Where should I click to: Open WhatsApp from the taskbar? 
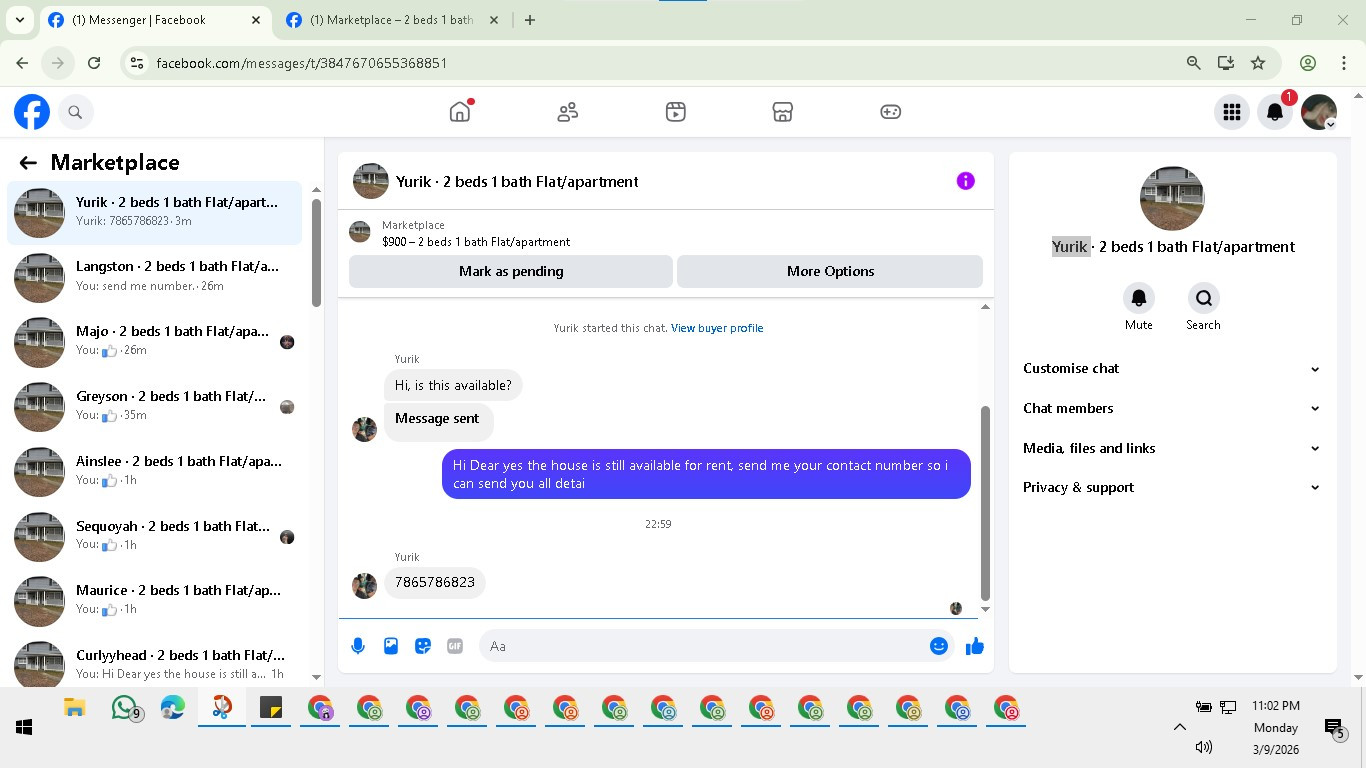click(x=124, y=709)
